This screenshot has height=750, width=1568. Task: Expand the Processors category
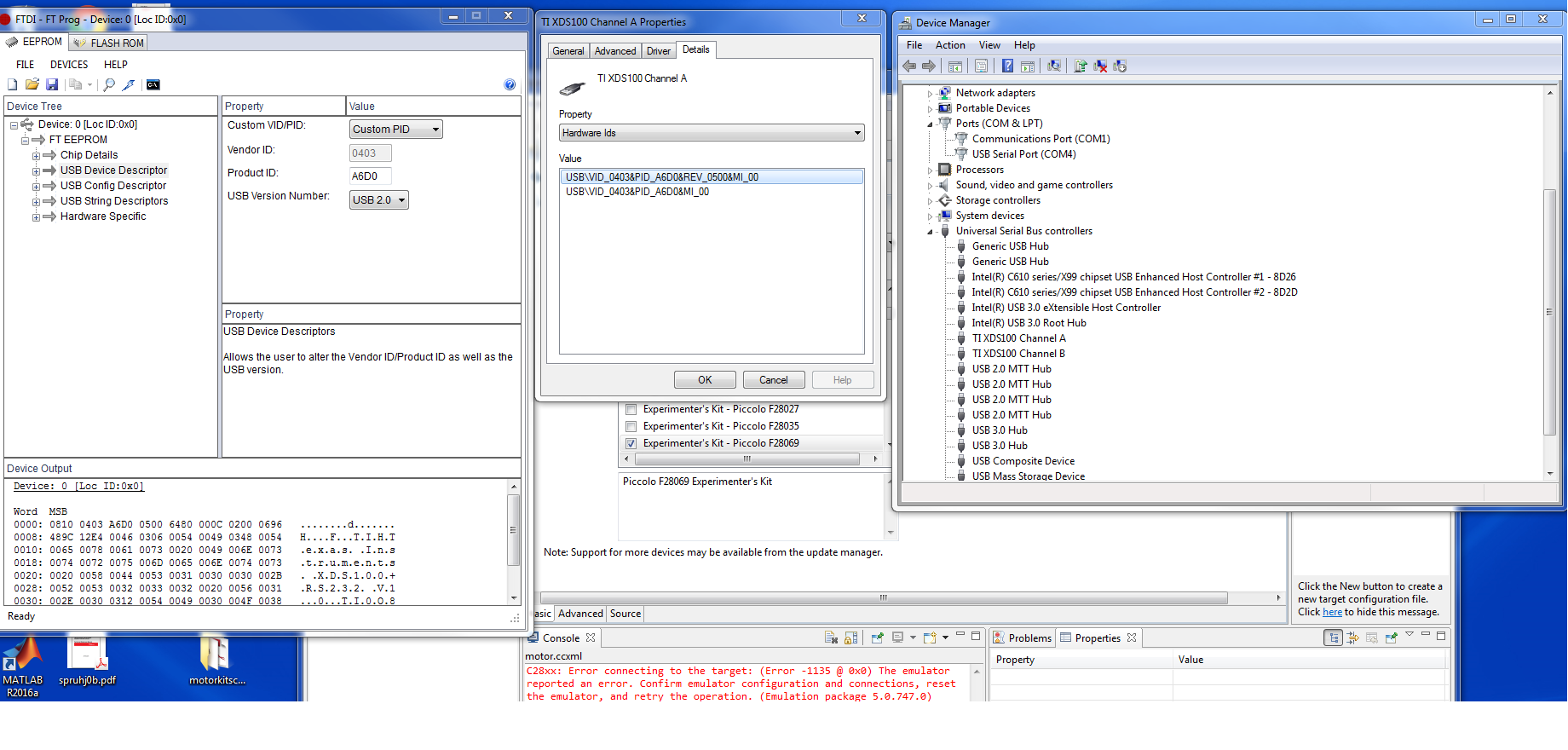[930, 170]
